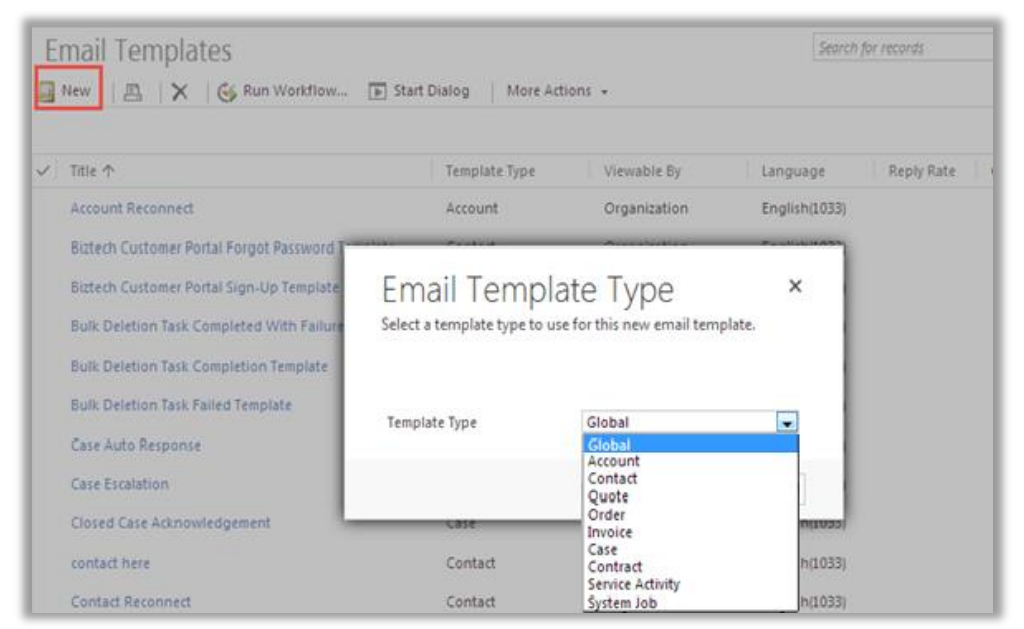Open Biztech Customer Portal Forgot Password template

tap(208, 248)
